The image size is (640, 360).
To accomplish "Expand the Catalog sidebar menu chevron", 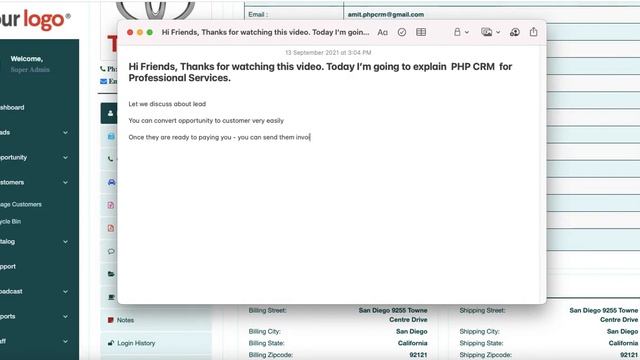I will click(65, 242).
